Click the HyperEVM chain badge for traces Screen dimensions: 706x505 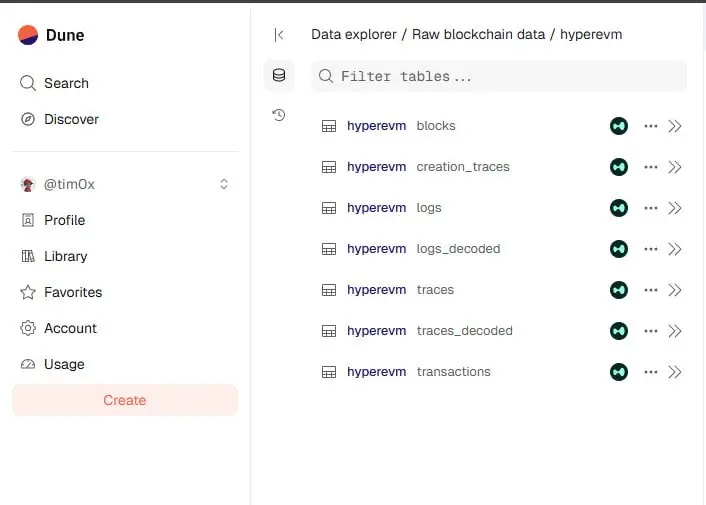[x=619, y=290]
